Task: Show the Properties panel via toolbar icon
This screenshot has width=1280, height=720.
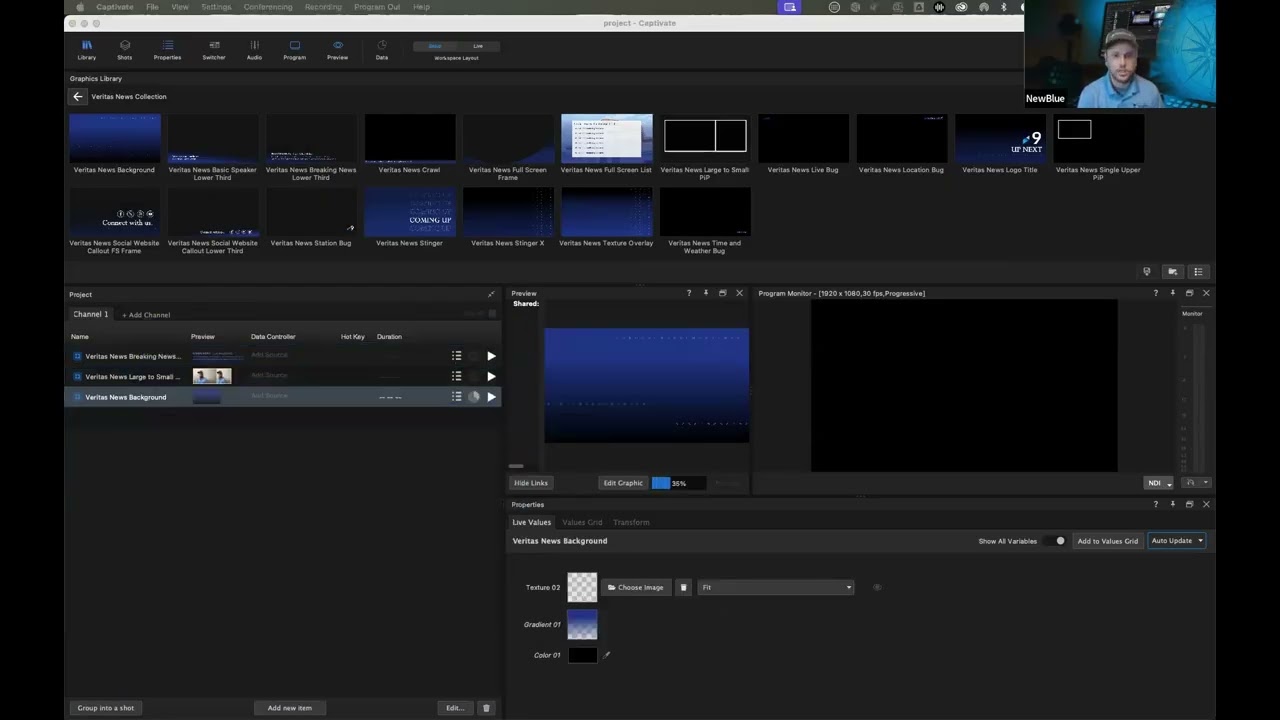Action: [x=167, y=50]
